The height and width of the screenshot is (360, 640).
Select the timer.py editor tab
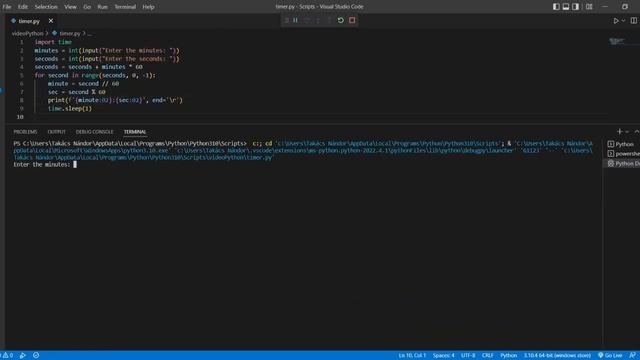pyautogui.click(x=29, y=21)
